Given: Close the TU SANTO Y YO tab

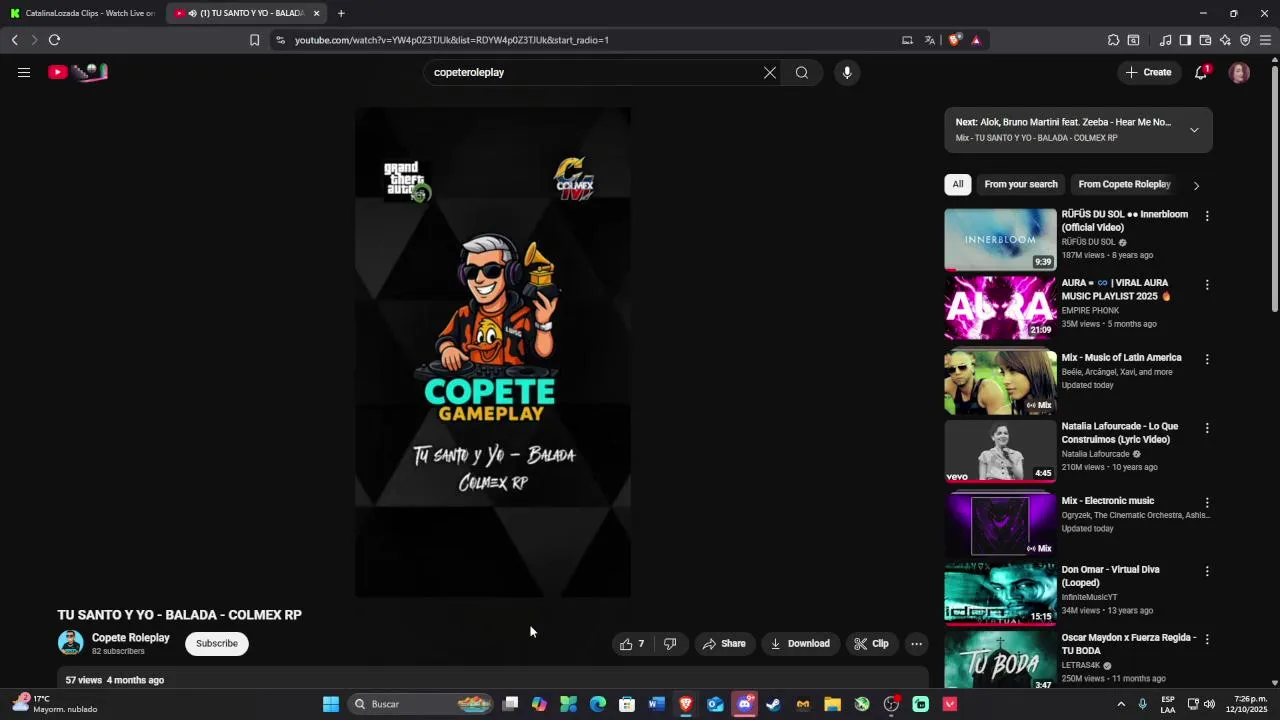Looking at the screenshot, I should pos(316,13).
